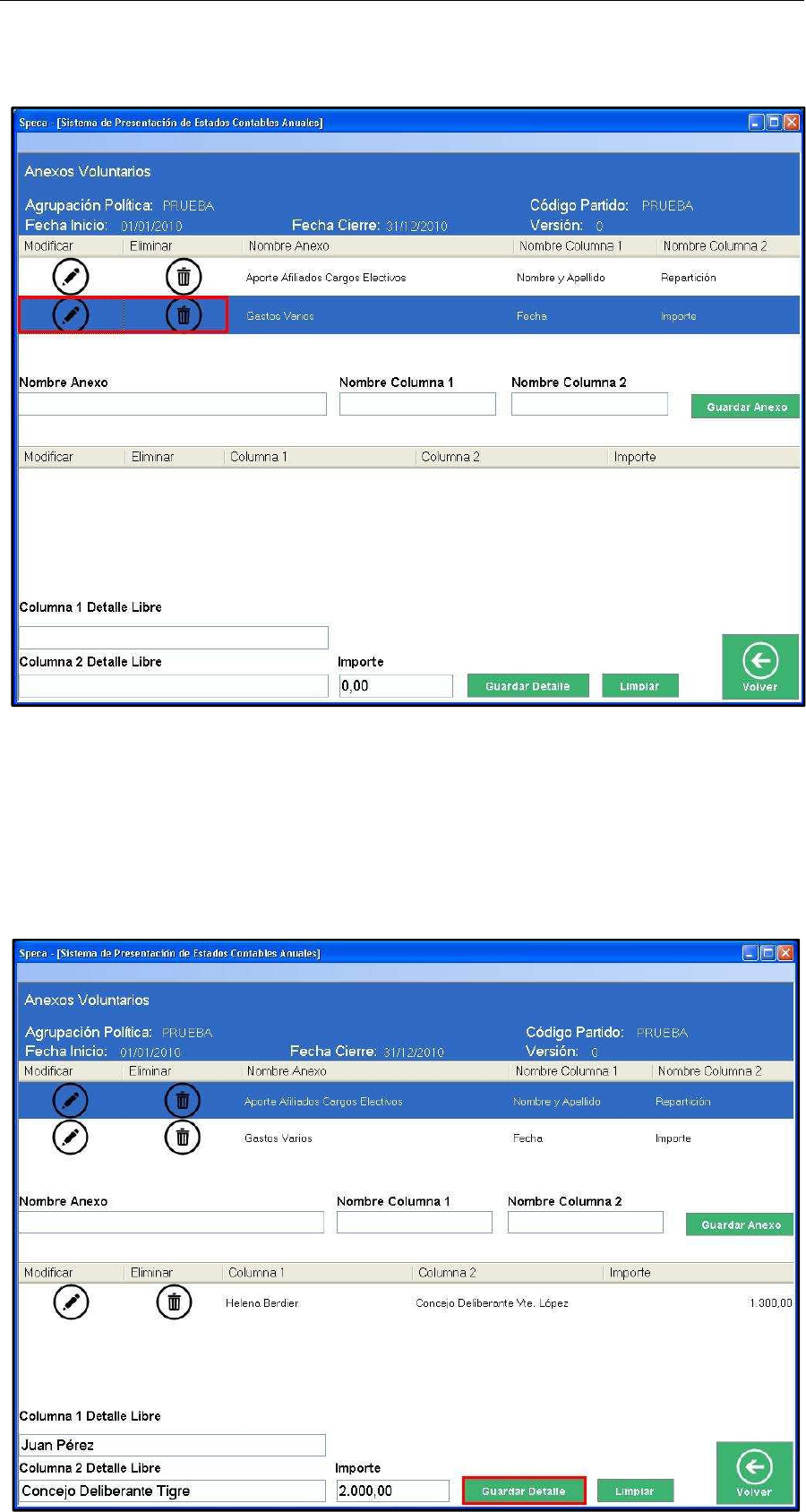The width and height of the screenshot is (806, 1512).
Task: Click edit pencil for Aporte Afiliados in bottom window
Action: coord(71,1100)
